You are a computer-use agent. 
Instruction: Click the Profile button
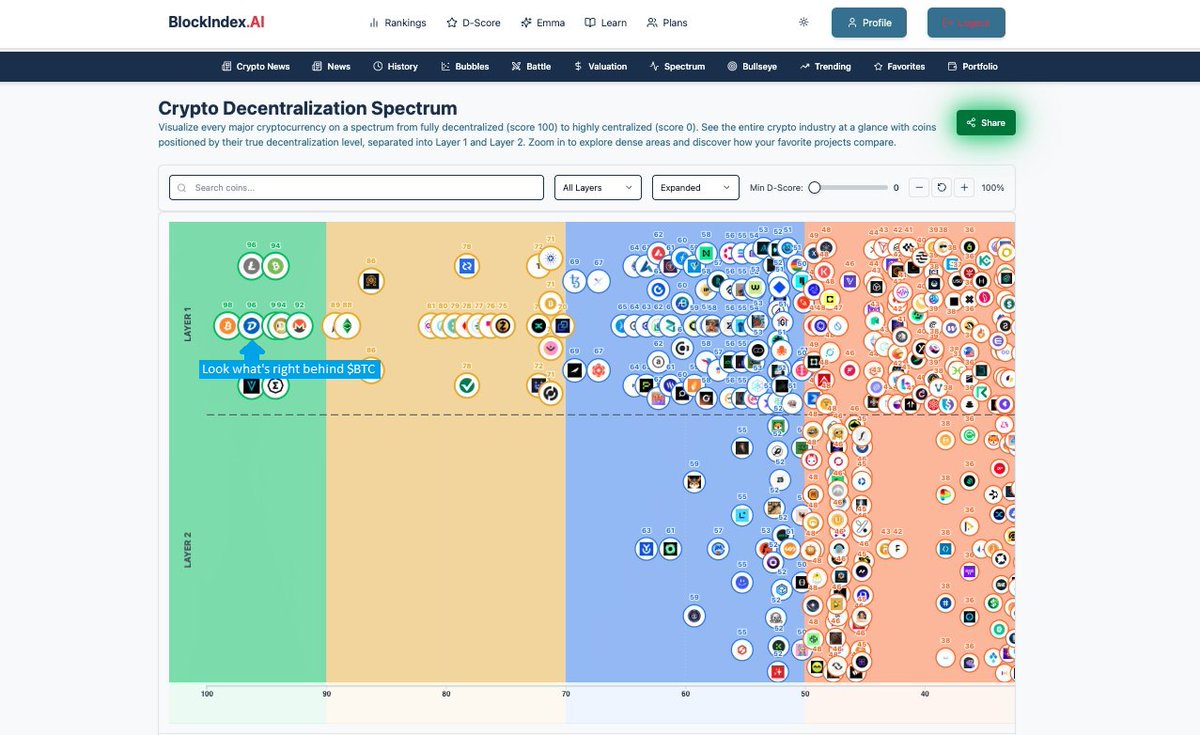(x=869, y=22)
